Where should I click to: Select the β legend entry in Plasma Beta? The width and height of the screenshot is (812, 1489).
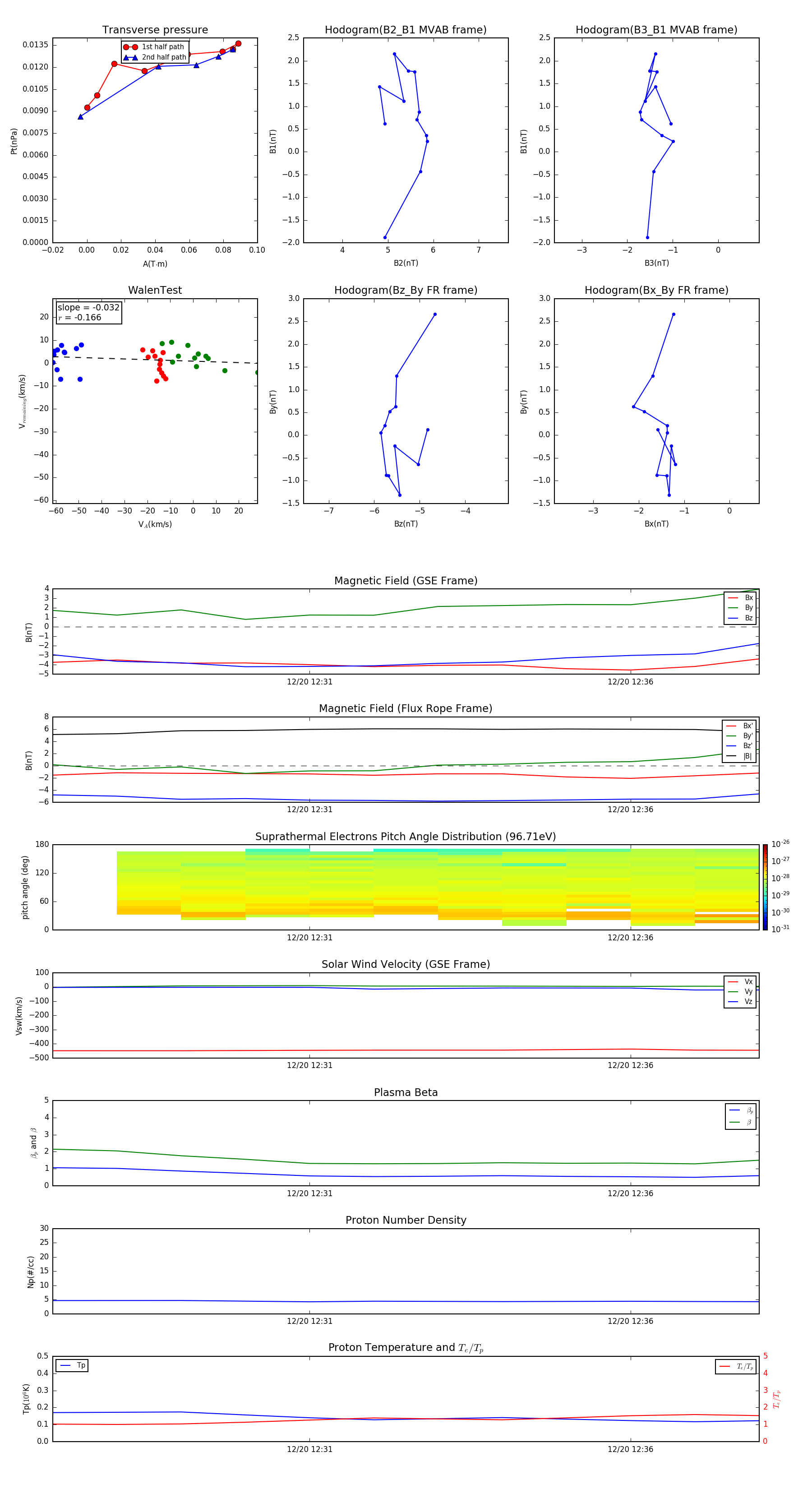click(x=741, y=1122)
